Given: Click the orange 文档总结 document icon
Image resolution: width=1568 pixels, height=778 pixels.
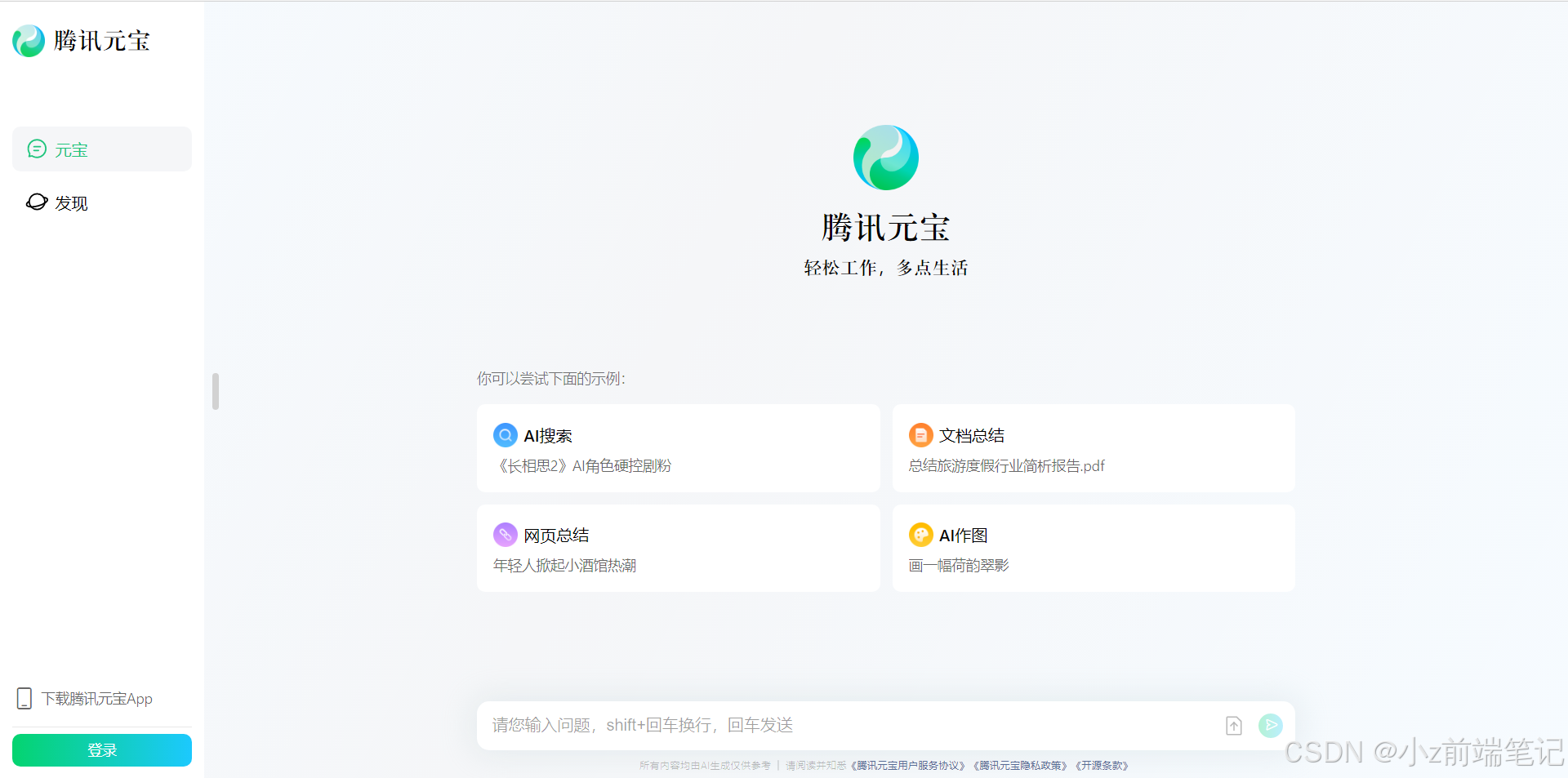Looking at the screenshot, I should (x=921, y=435).
